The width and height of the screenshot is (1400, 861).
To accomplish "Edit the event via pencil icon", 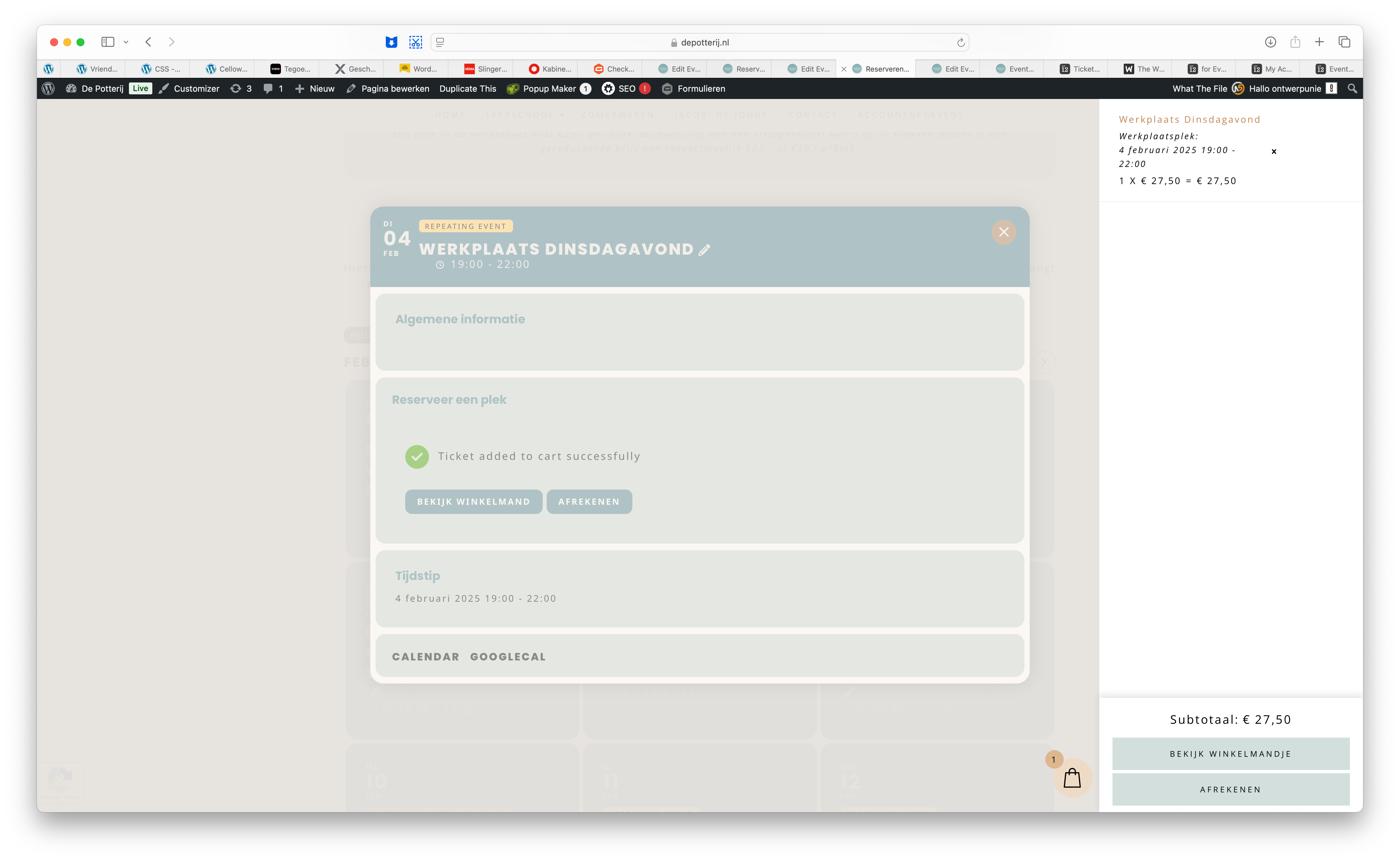I will tap(704, 250).
